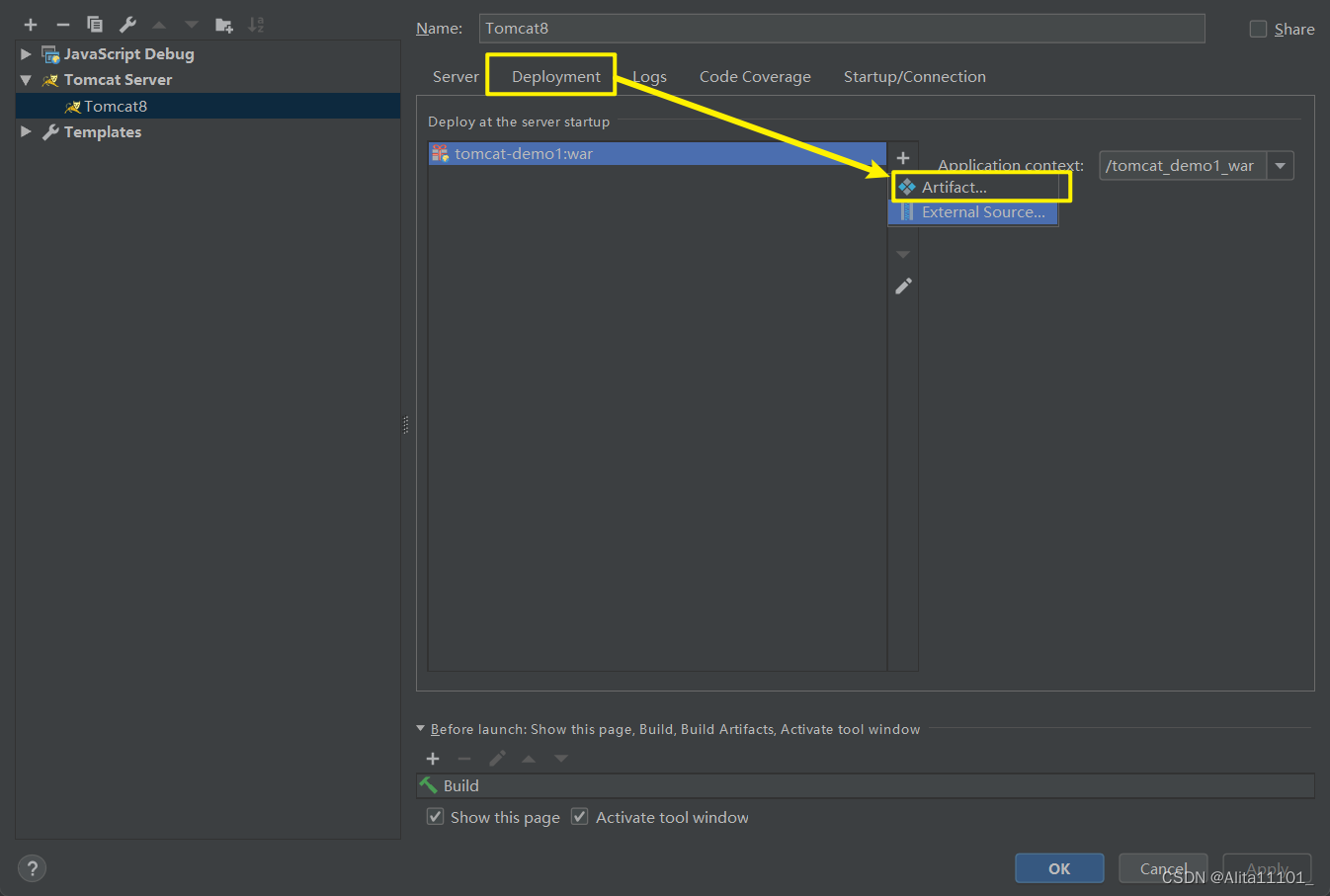The height and width of the screenshot is (896, 1330).
Task: Move before launch task down
Action: click(561, 759)
